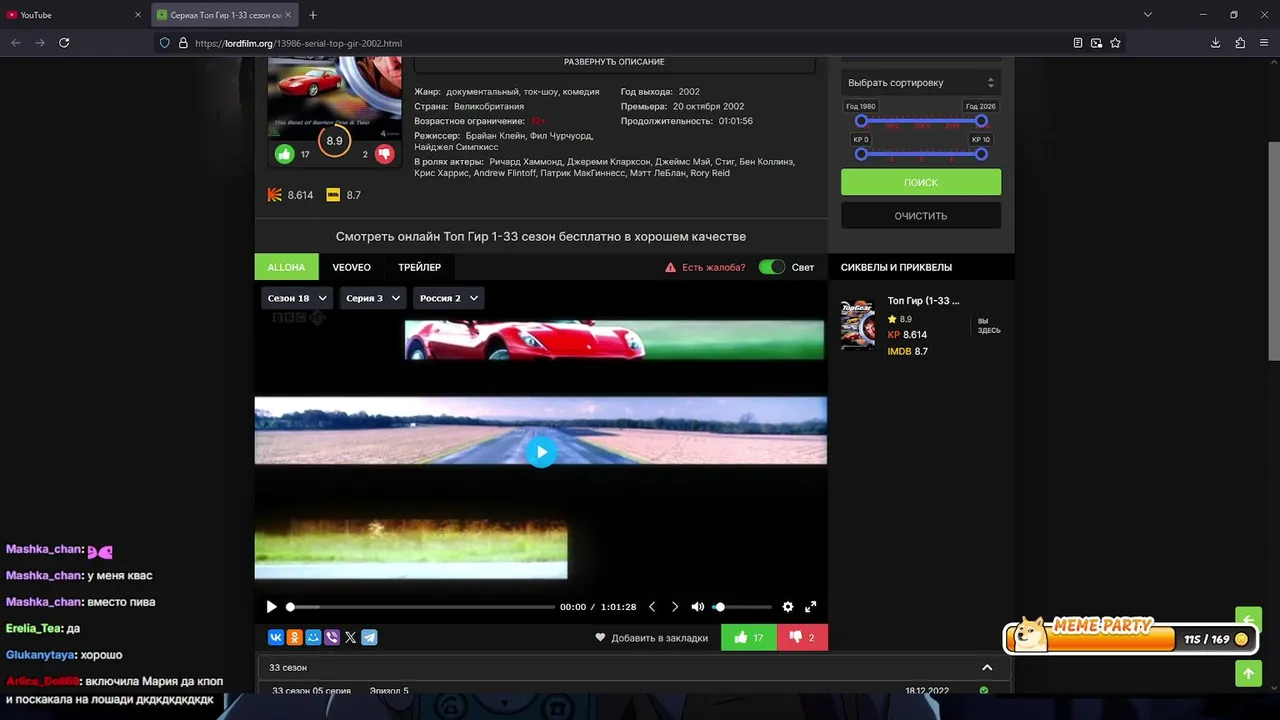The image size is (1280, 720).
Task: Share via Telegram icon
Action: pyautogui.click(x=369, y=637)
